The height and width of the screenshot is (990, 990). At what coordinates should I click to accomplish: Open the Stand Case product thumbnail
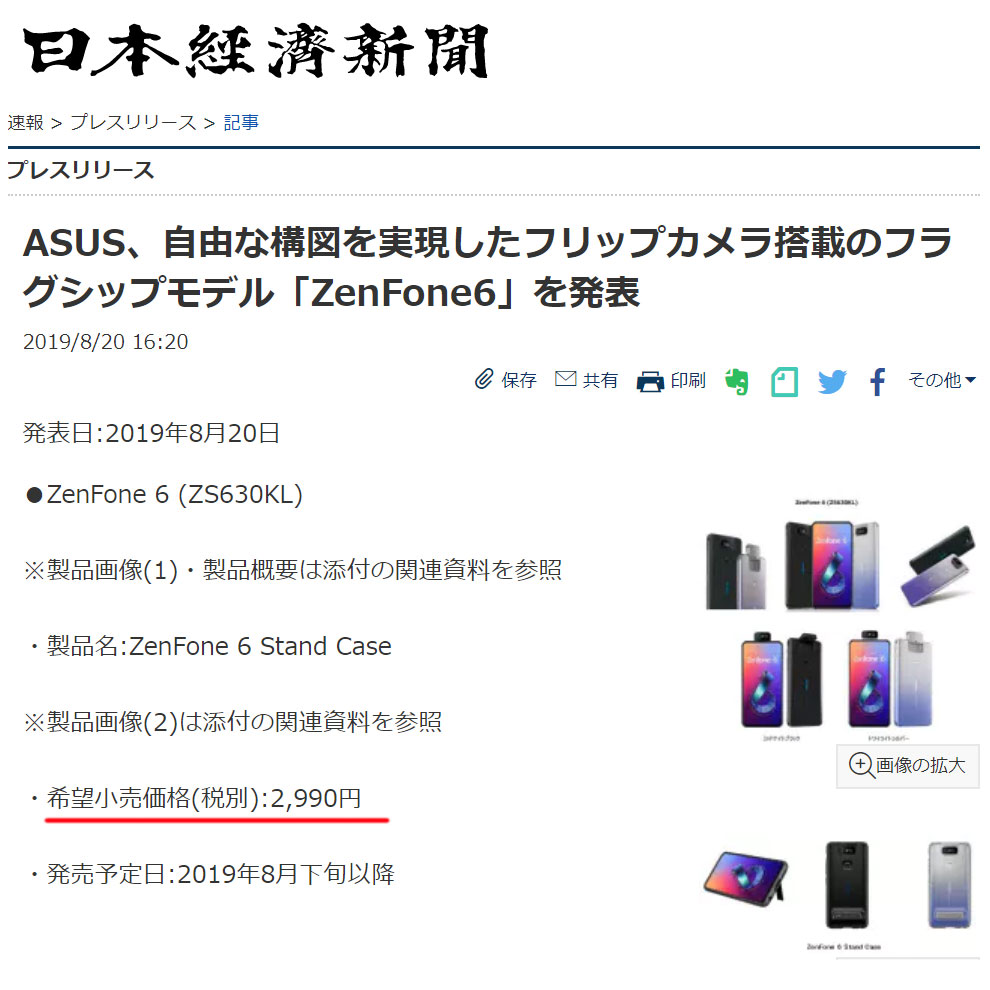(x=840, y=895)
